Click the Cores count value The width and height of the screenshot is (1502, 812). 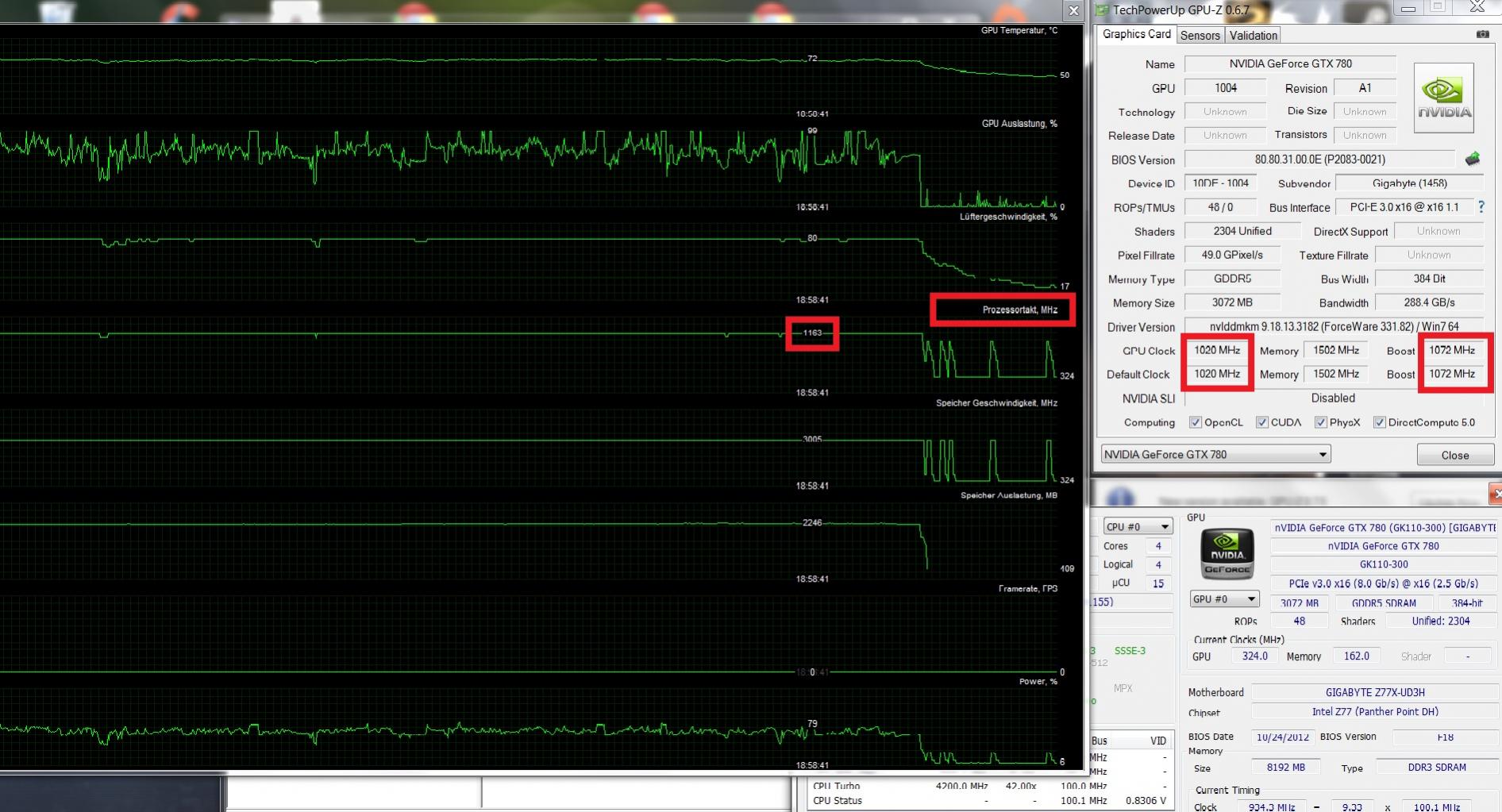[1157, 545]
